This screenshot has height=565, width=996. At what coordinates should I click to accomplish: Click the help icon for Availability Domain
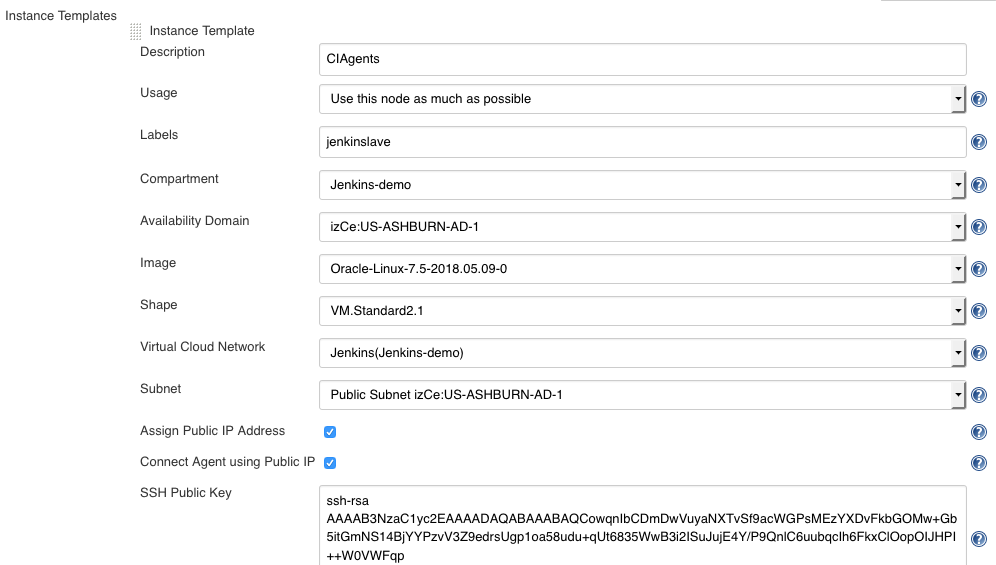click(x=979, y=227)
